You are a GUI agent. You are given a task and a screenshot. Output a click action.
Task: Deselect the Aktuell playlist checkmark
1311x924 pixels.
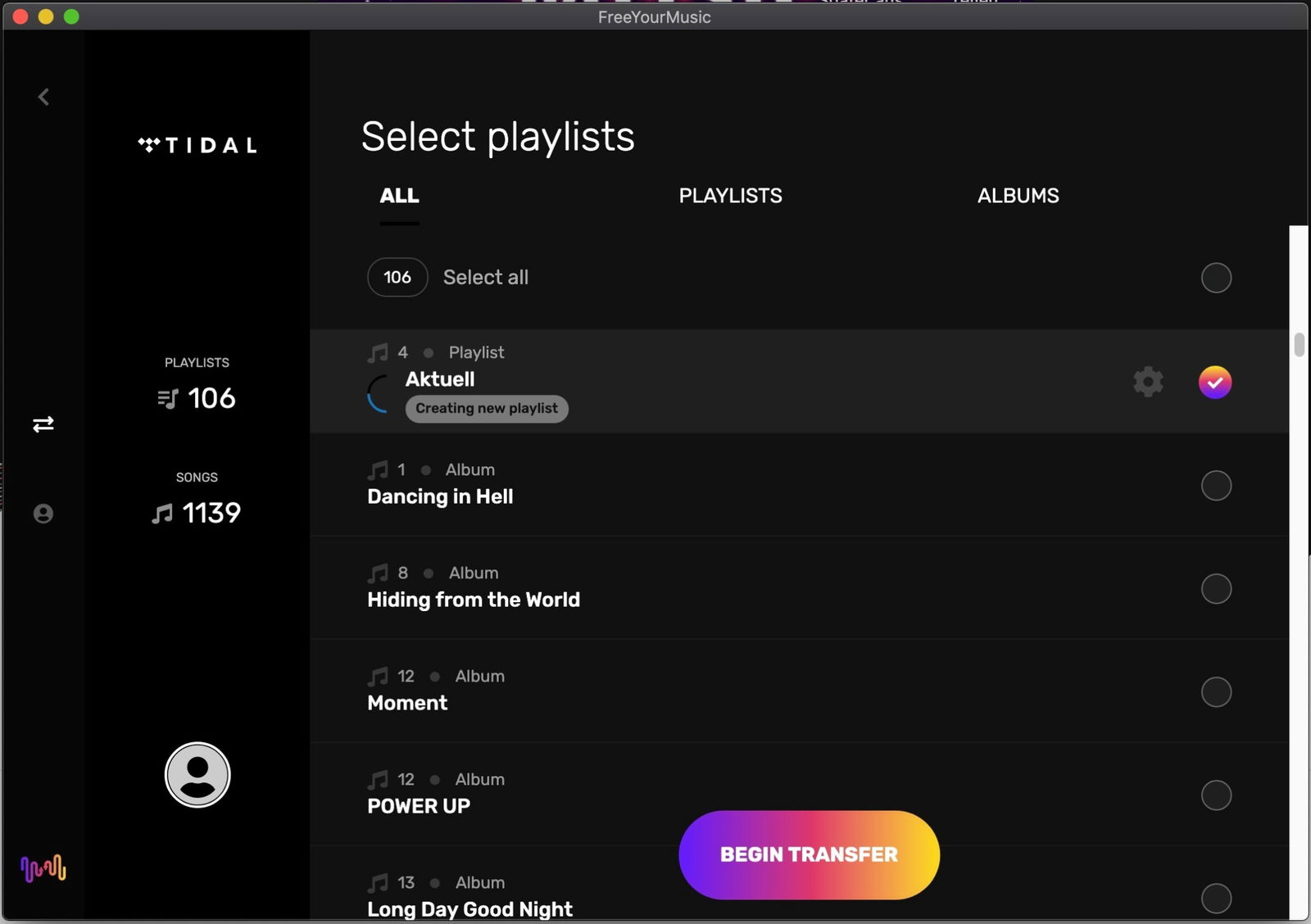(x=1214, y=383)
